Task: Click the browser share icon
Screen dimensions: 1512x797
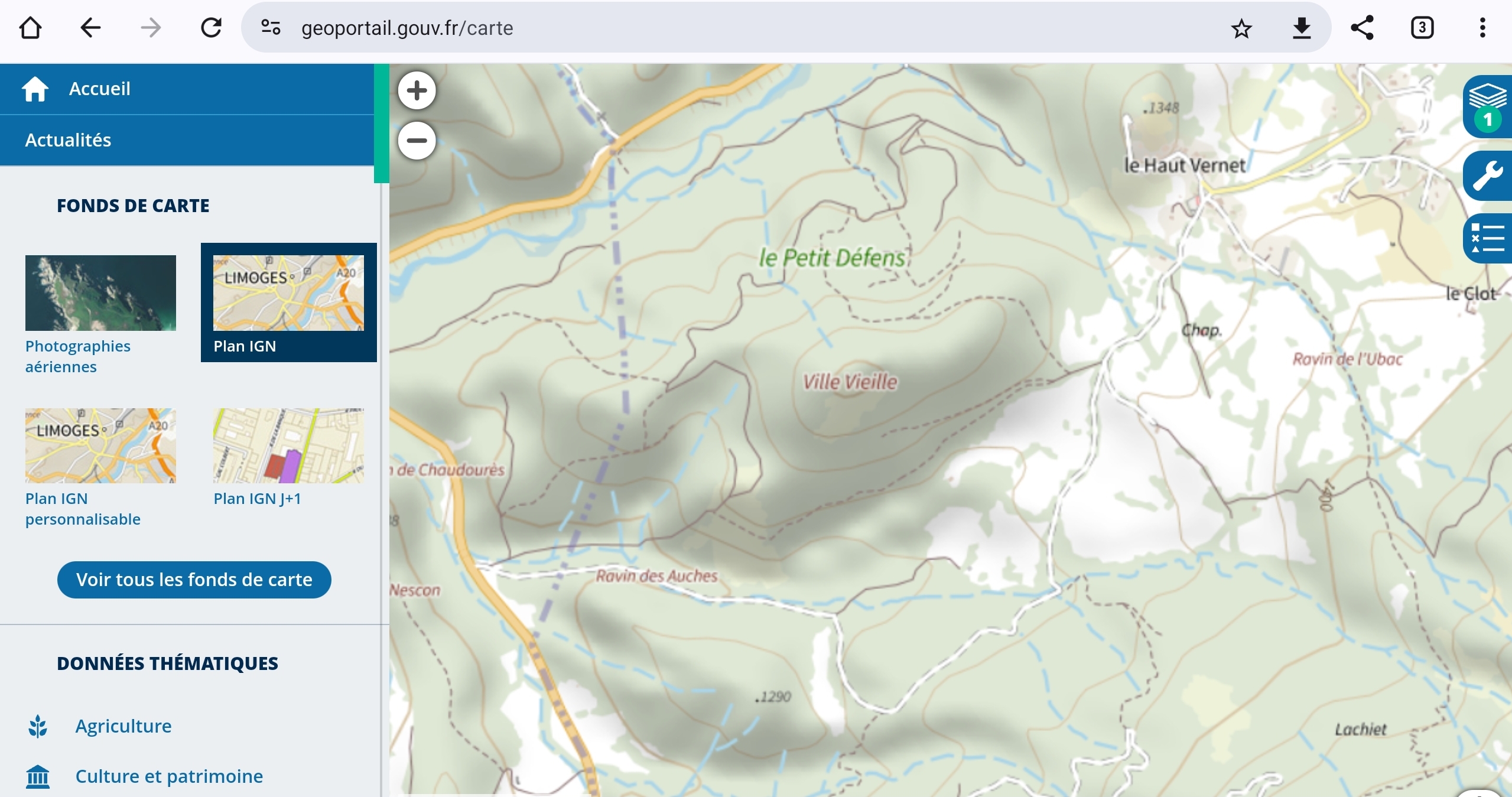Action: pos(1362,28)
